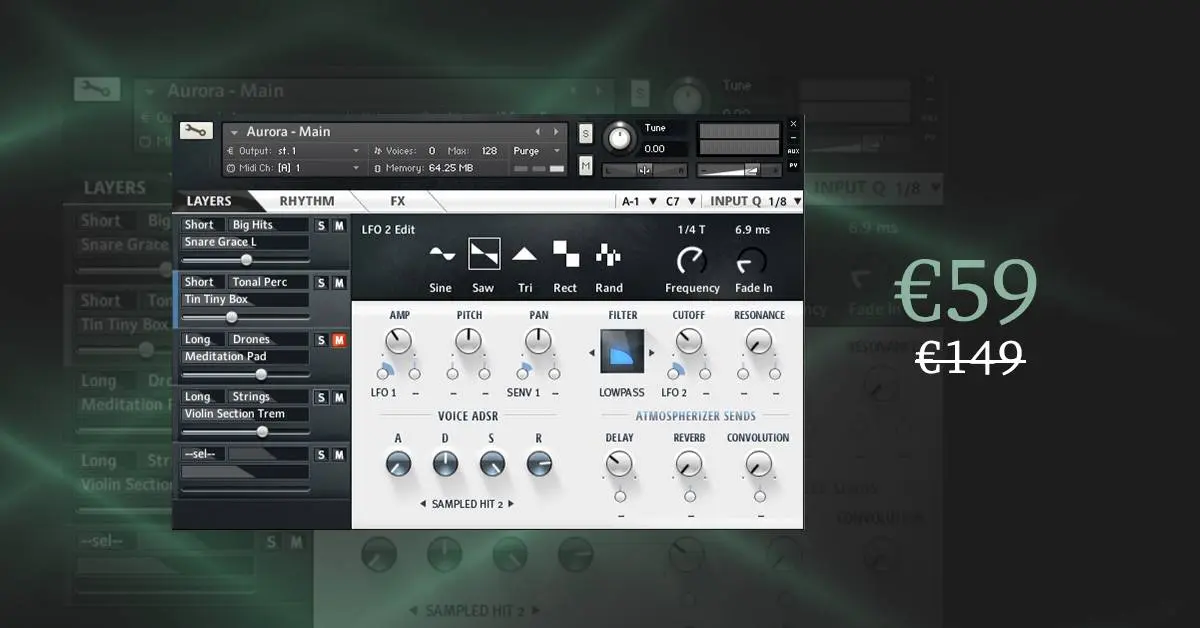Viewport: 1200px width, 628px height.
Task: Click the PITCH knob
Action: pos(468,343)
